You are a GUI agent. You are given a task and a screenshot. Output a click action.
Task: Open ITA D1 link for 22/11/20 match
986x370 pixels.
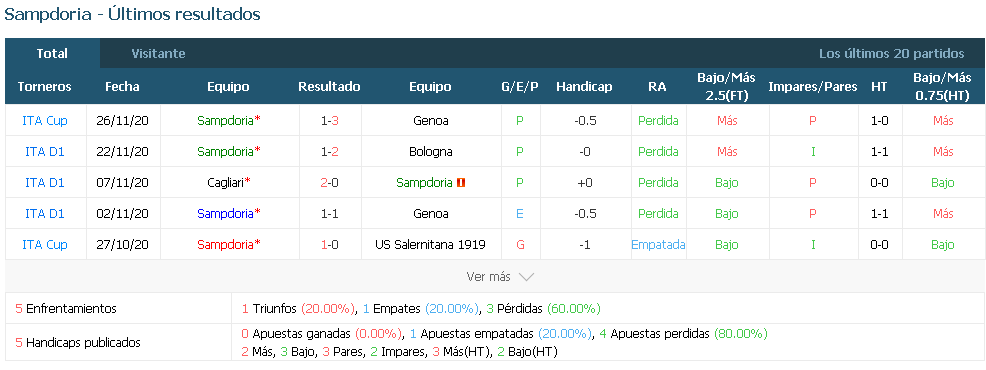pyautogui.click(x=45, y=151)
